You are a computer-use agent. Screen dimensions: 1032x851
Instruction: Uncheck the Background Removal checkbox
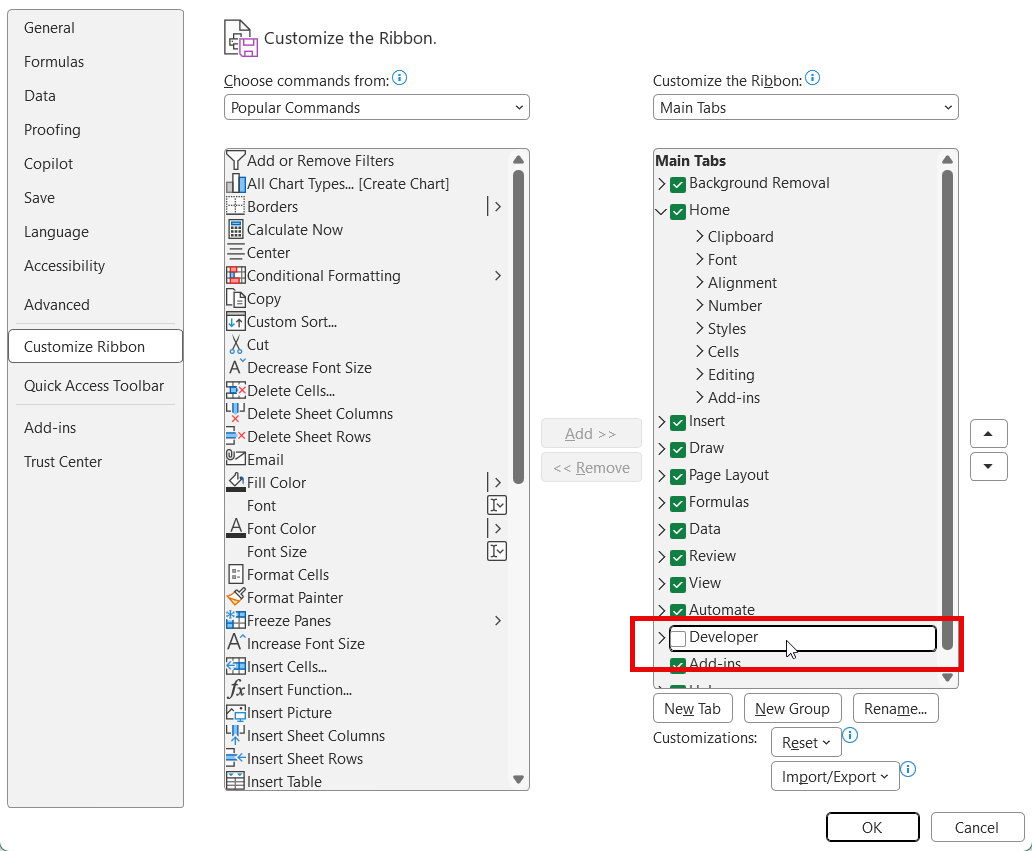[x=678, y=184]
